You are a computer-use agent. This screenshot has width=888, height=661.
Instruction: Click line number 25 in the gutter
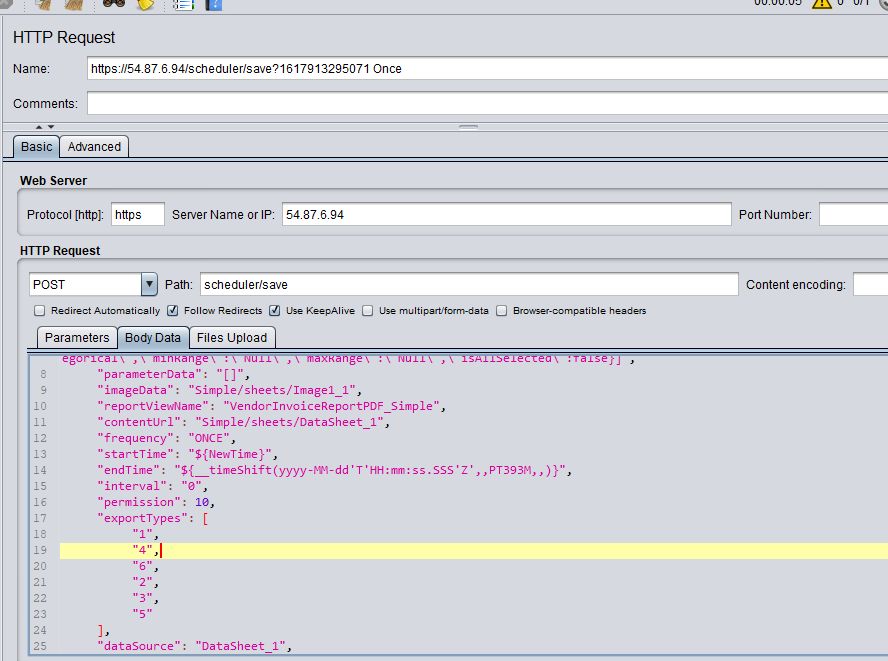pos(40,646)
